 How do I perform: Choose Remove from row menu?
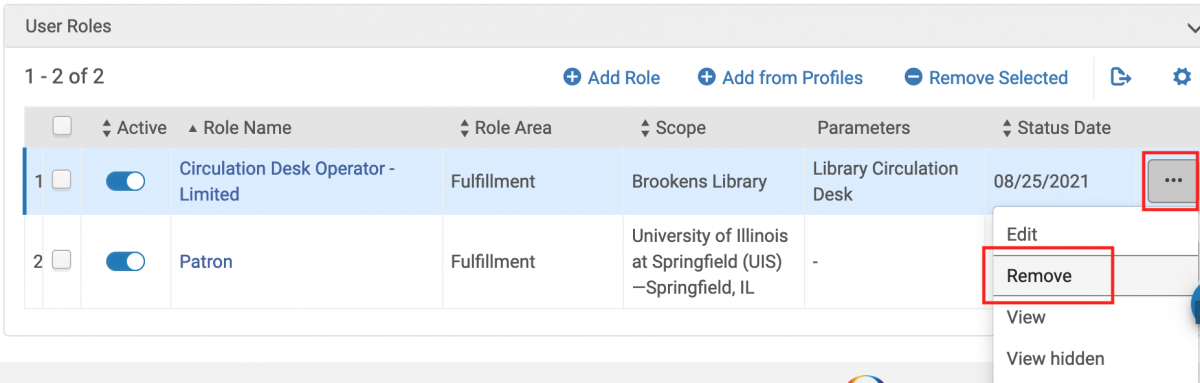[x=1039, y=276]
